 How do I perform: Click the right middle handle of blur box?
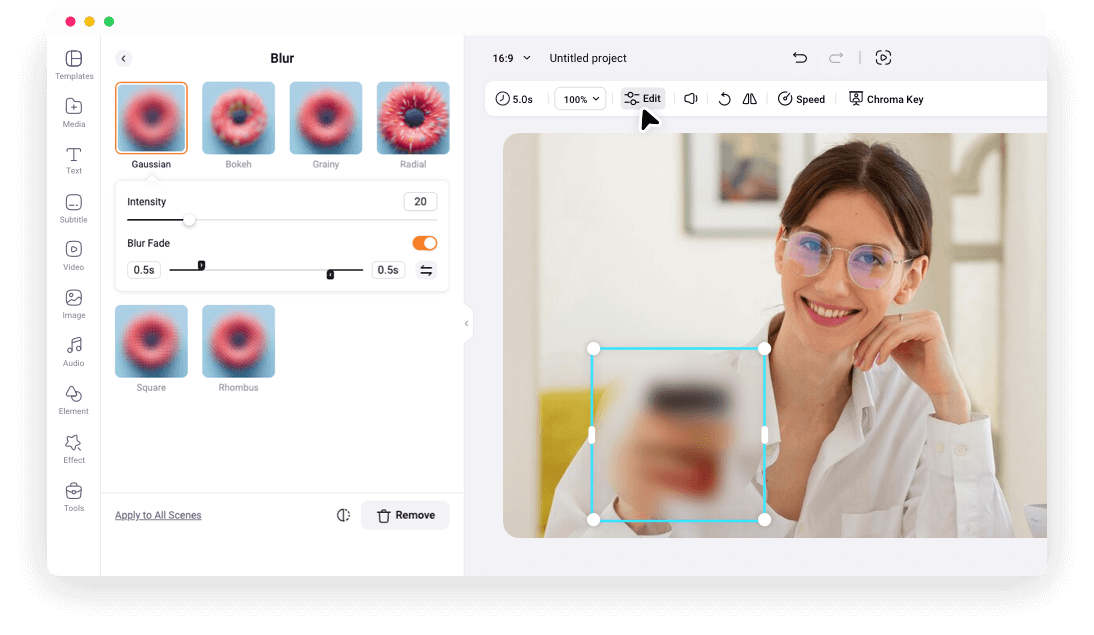[765, 435]
